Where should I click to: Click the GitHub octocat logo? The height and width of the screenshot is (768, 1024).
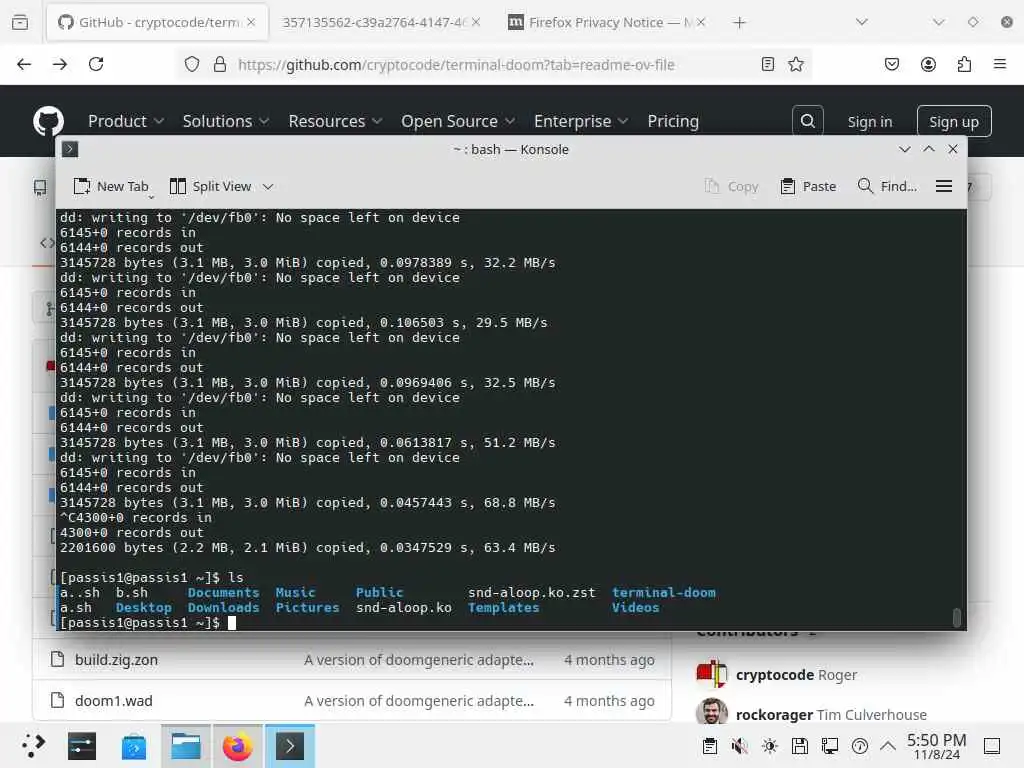48,121
